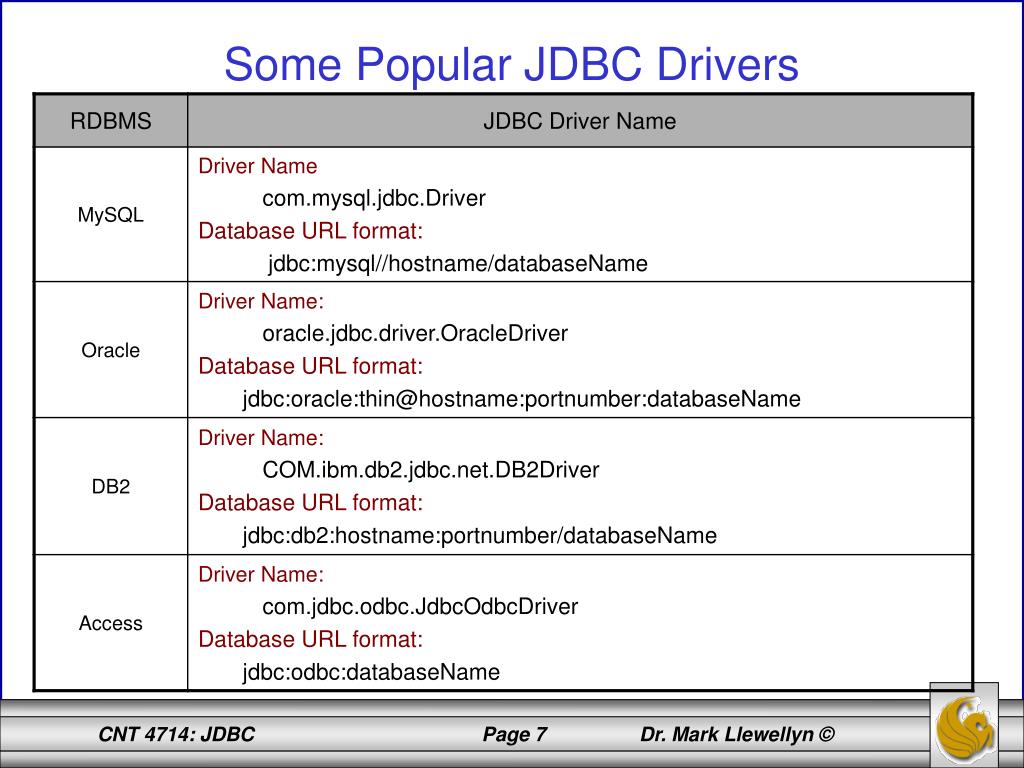Screen dimensions: 1024x768
Task: Select the 'Oracle' row label
Action: [x=110, y=350]
